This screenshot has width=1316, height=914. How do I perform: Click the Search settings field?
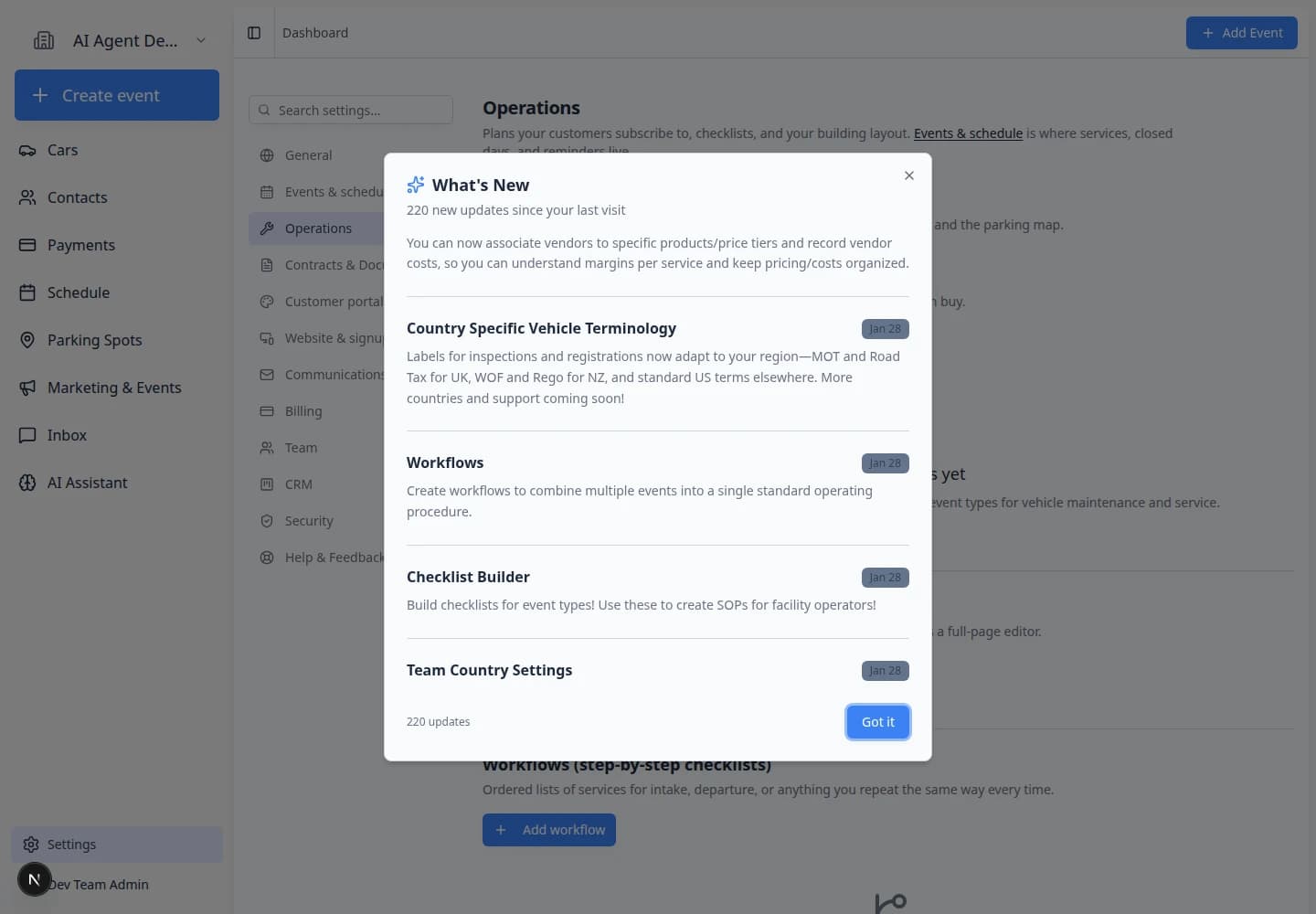351,110
